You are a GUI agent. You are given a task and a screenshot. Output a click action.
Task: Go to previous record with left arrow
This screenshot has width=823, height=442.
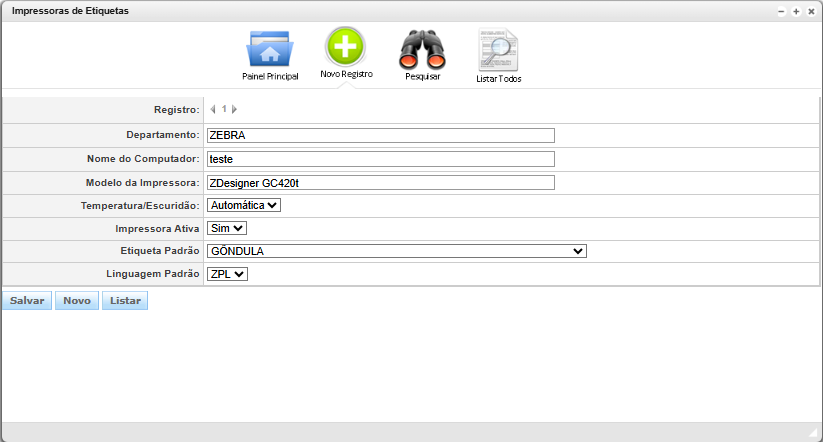pyautogui.click(x=212, y=109)
